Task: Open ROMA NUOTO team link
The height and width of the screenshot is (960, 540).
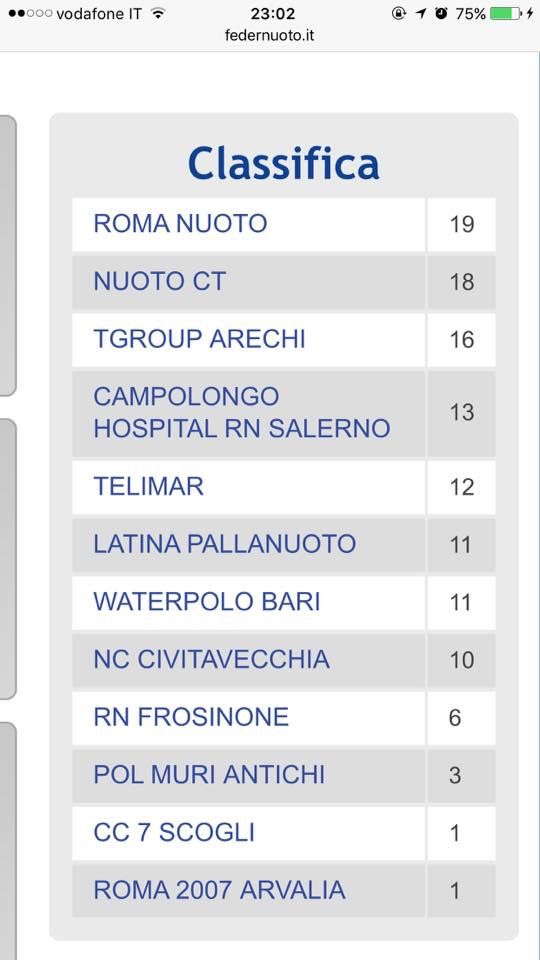Action: click(x=180, y=224)
